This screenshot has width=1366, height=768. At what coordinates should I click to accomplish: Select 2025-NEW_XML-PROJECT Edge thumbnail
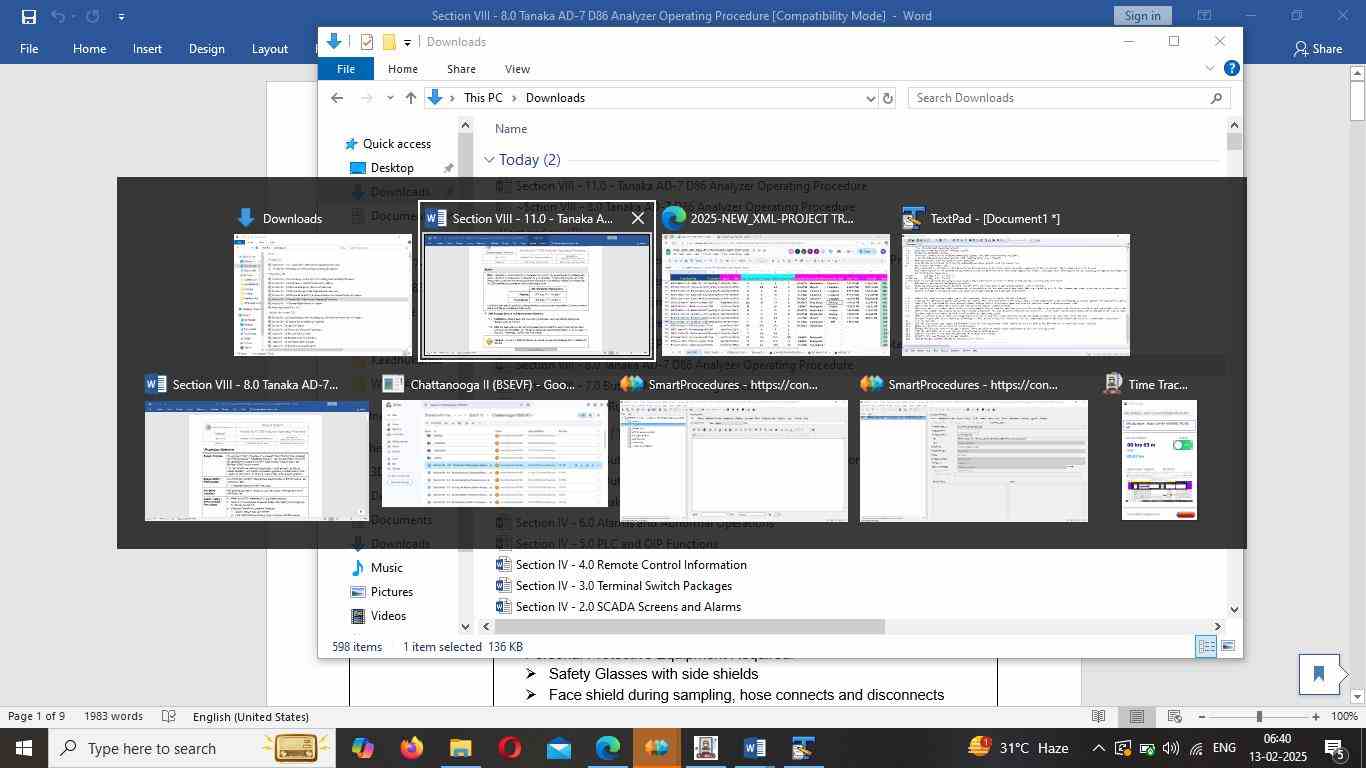coord(776,295)
